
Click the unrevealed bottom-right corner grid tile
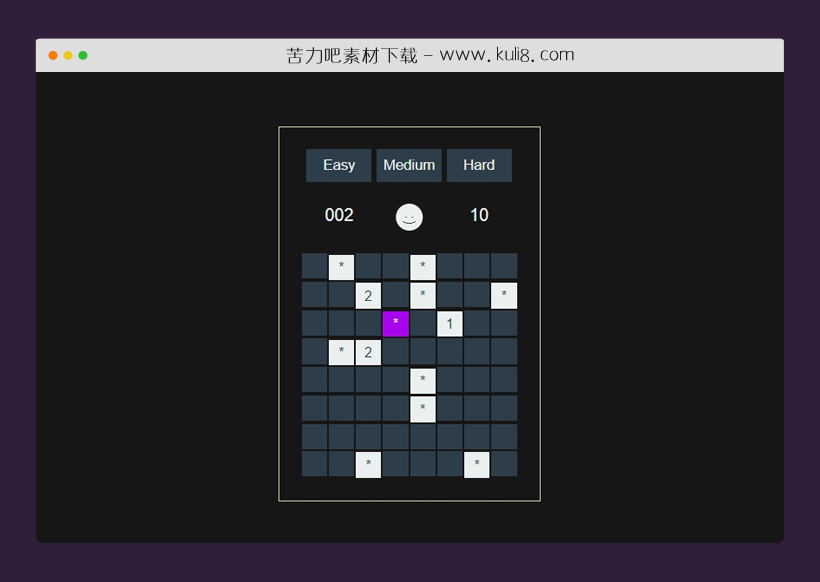(504, 464)
